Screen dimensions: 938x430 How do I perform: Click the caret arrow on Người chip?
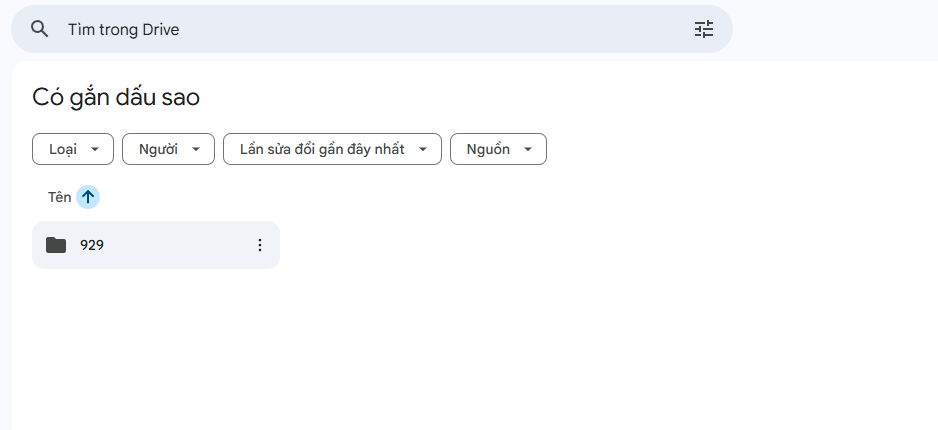point(196,149)
